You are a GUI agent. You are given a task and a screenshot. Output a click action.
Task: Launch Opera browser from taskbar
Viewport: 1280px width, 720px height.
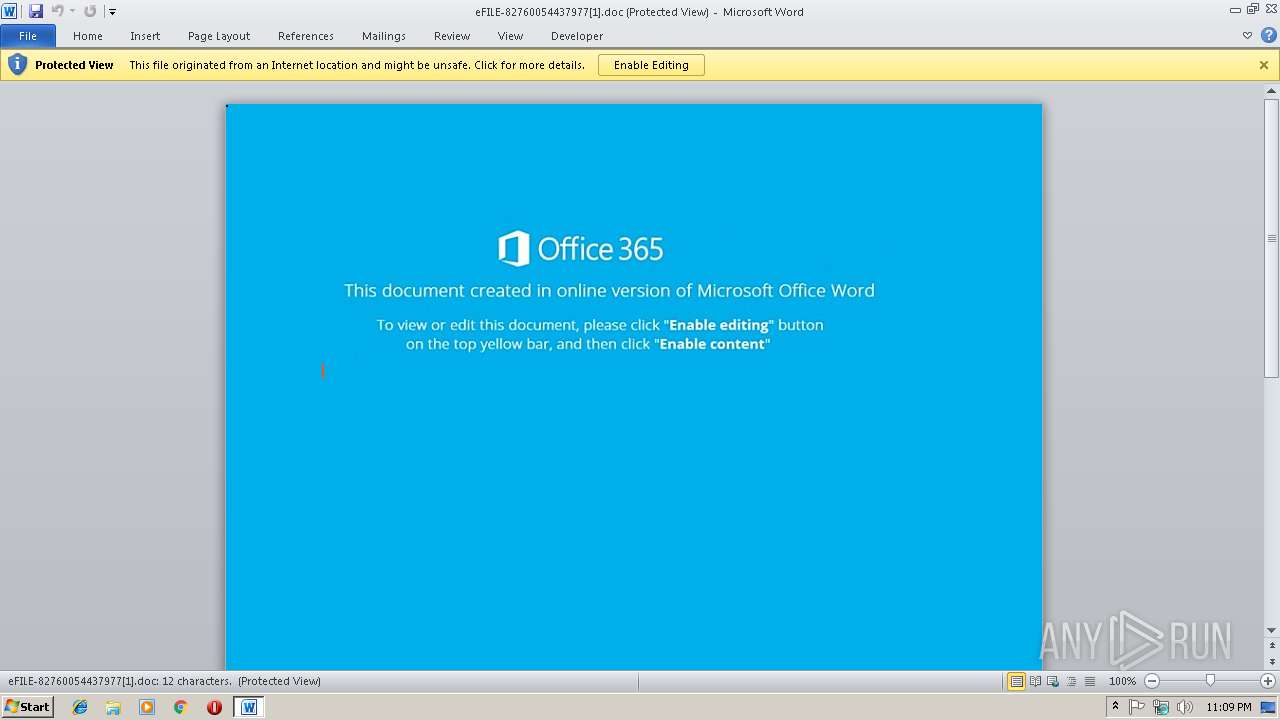(214, 707)
